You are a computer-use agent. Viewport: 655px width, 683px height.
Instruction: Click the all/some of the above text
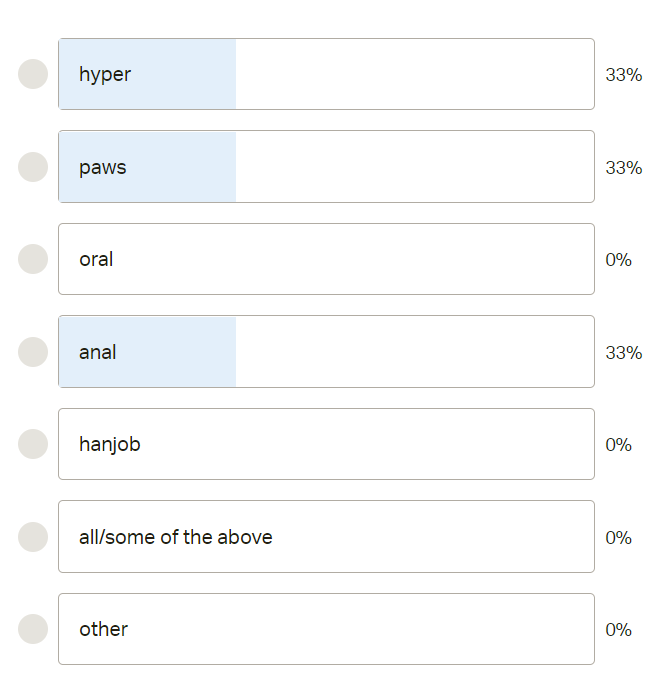[176, 537]
